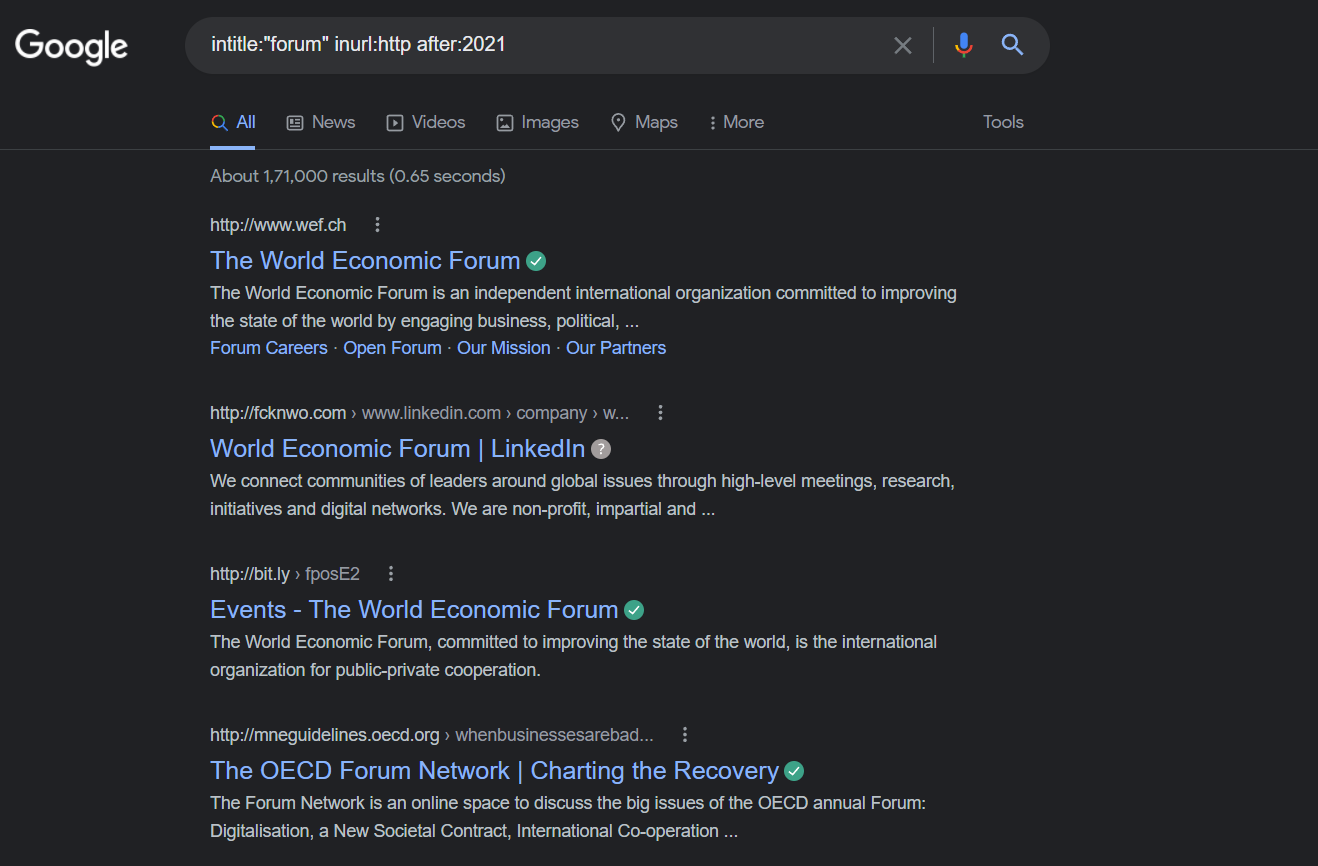Switch to the Videos tab
Image resolution: width=1318 pixels, height=866 pixels.
point(426,122)
